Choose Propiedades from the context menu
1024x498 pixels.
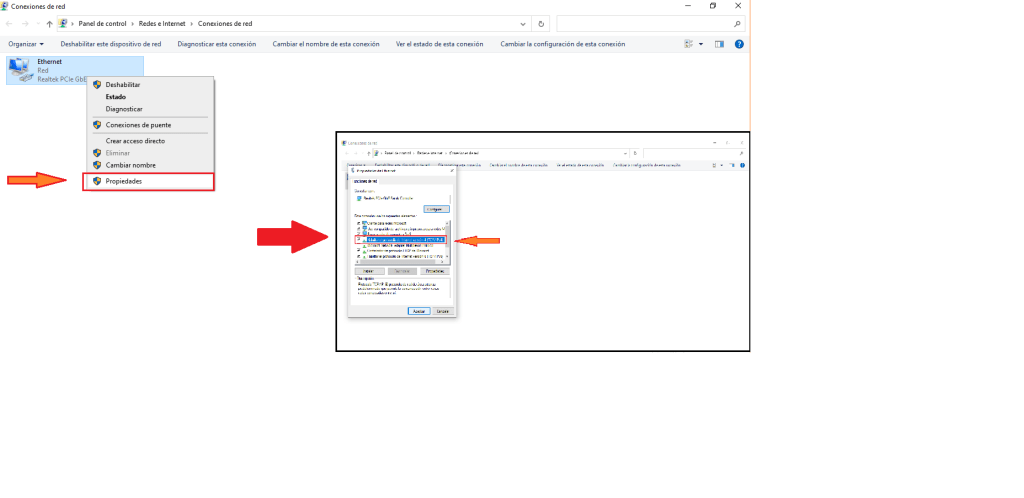124,181
